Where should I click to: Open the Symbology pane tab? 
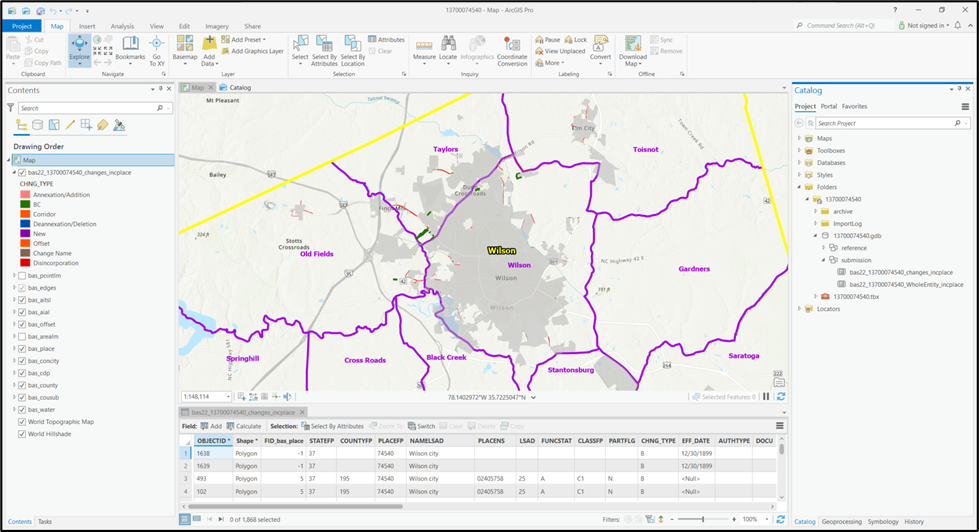pyautogui.click(x=882, y=522)
